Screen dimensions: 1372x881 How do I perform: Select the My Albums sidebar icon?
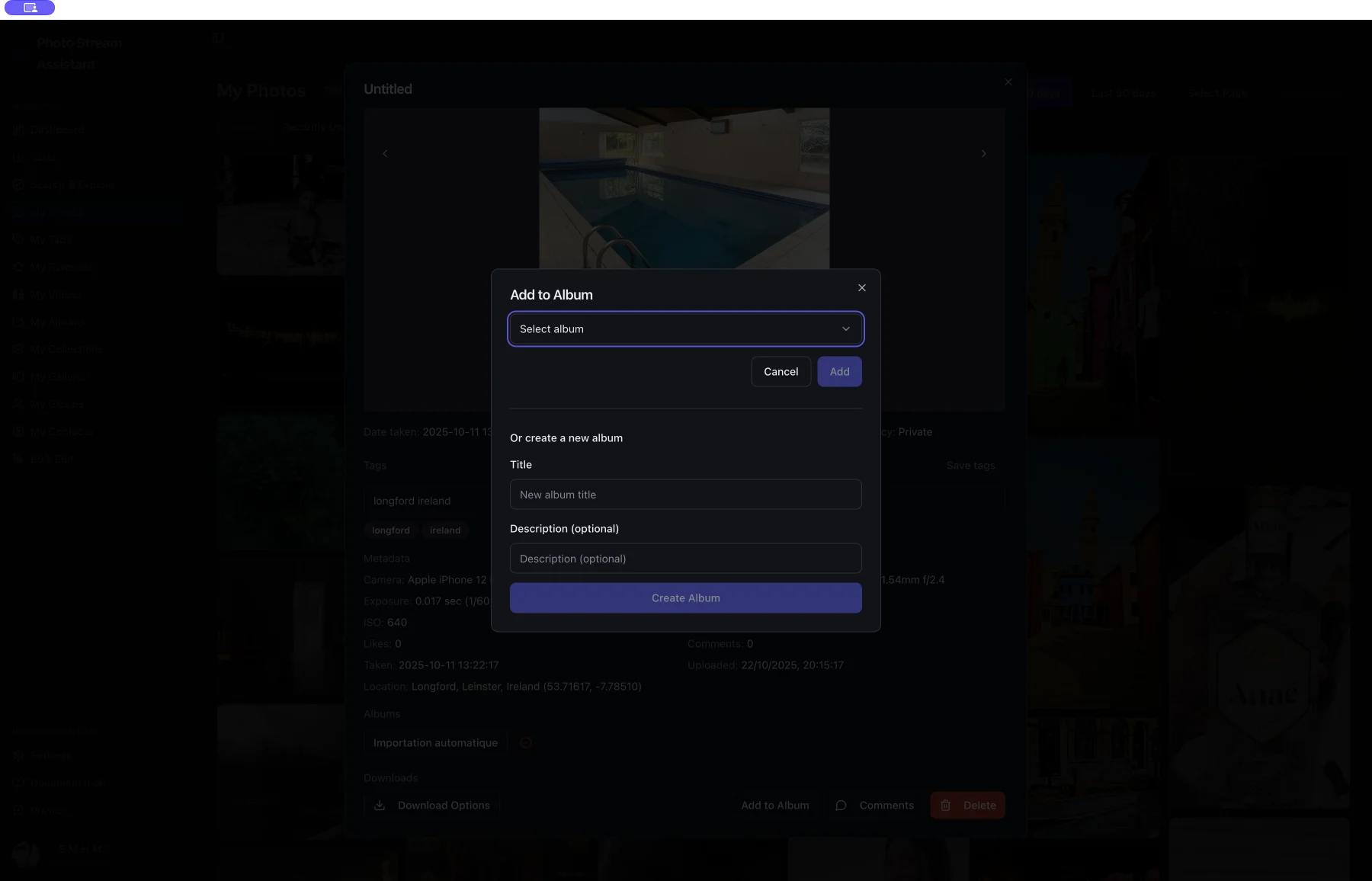pyautogui.click(x=18, y=322)
